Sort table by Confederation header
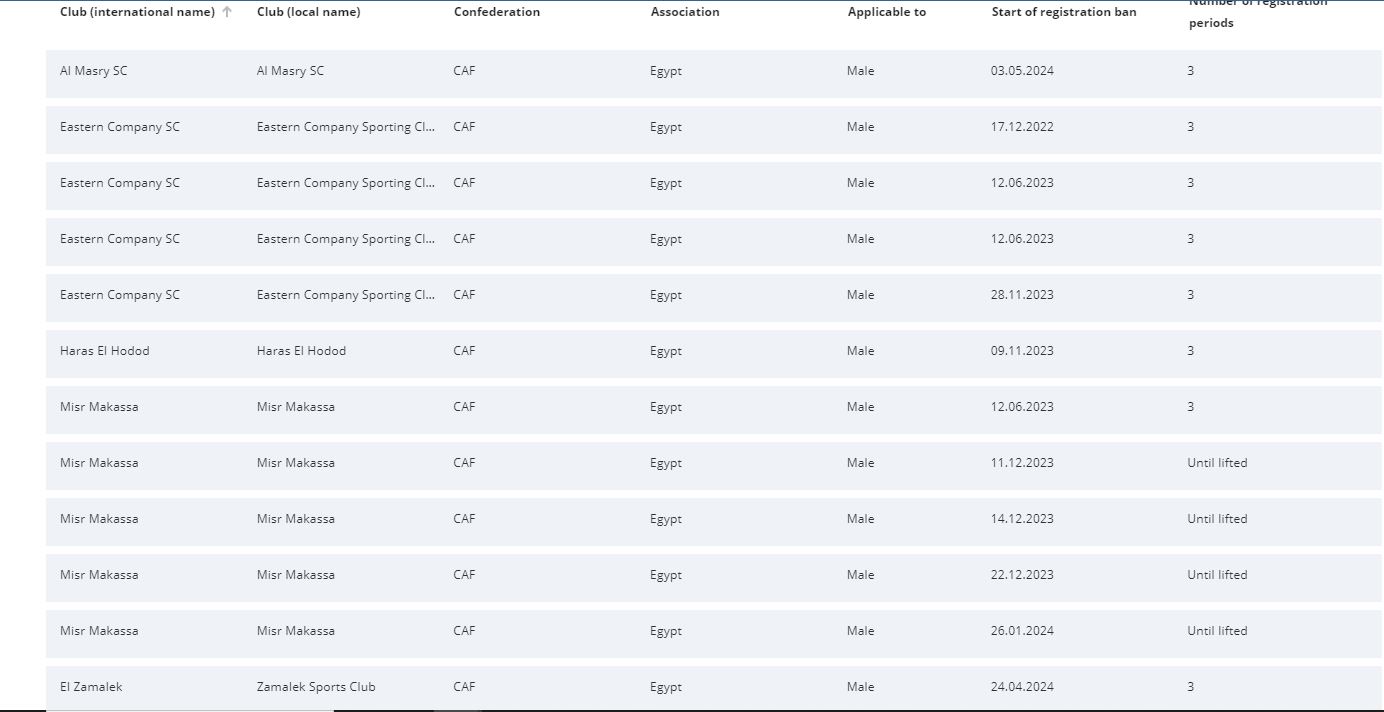1384x712 pixels. tap(496, 12)
